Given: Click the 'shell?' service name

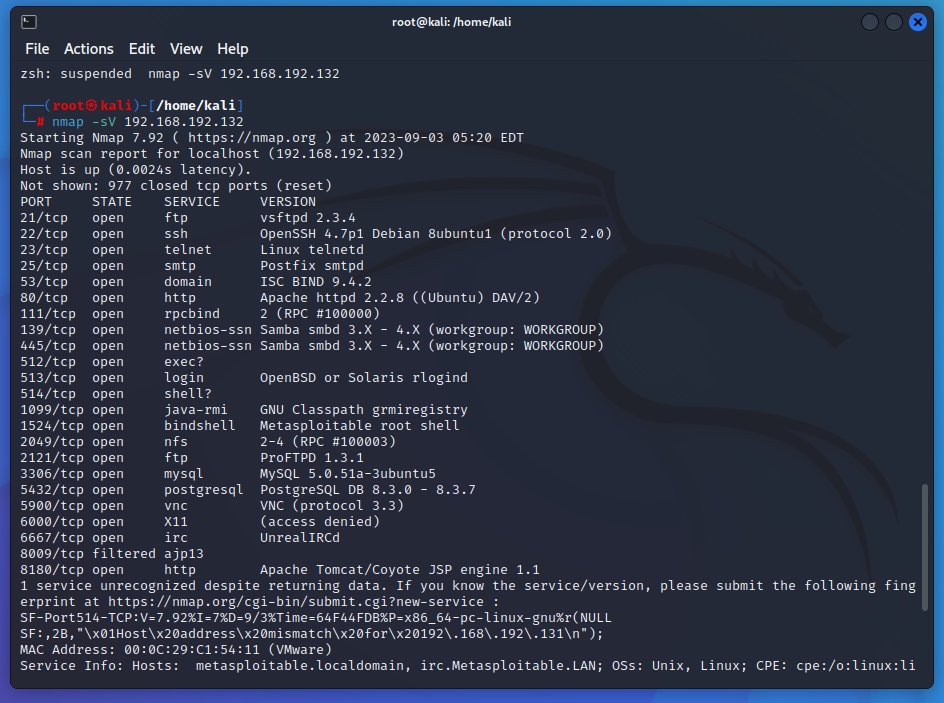Looking at the screenshot, I should (188, 394).
